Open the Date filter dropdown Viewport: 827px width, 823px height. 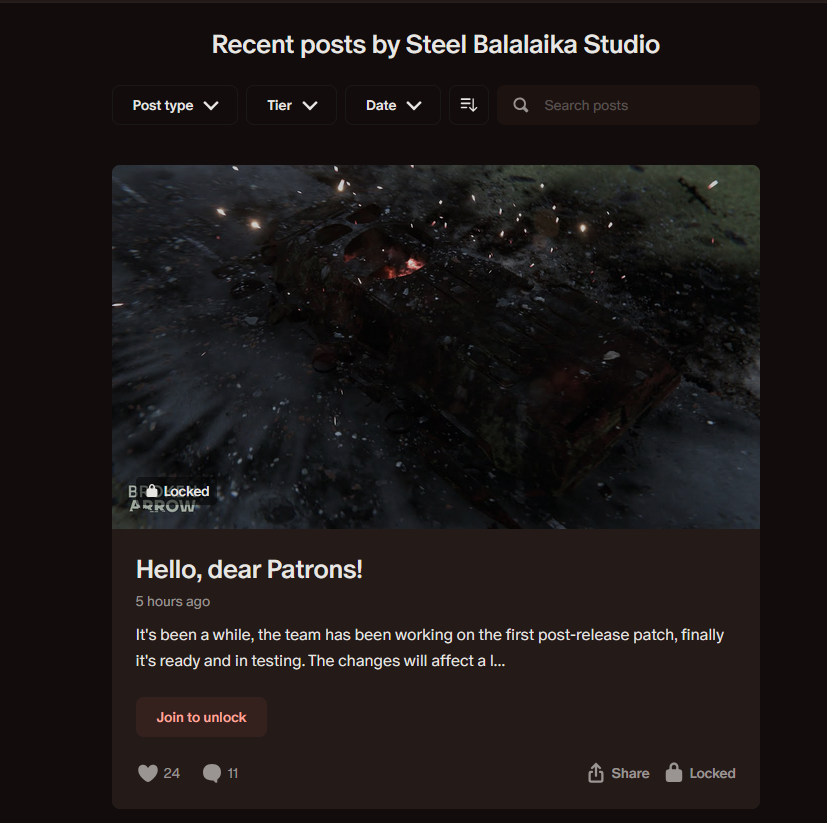coord(393,105)
